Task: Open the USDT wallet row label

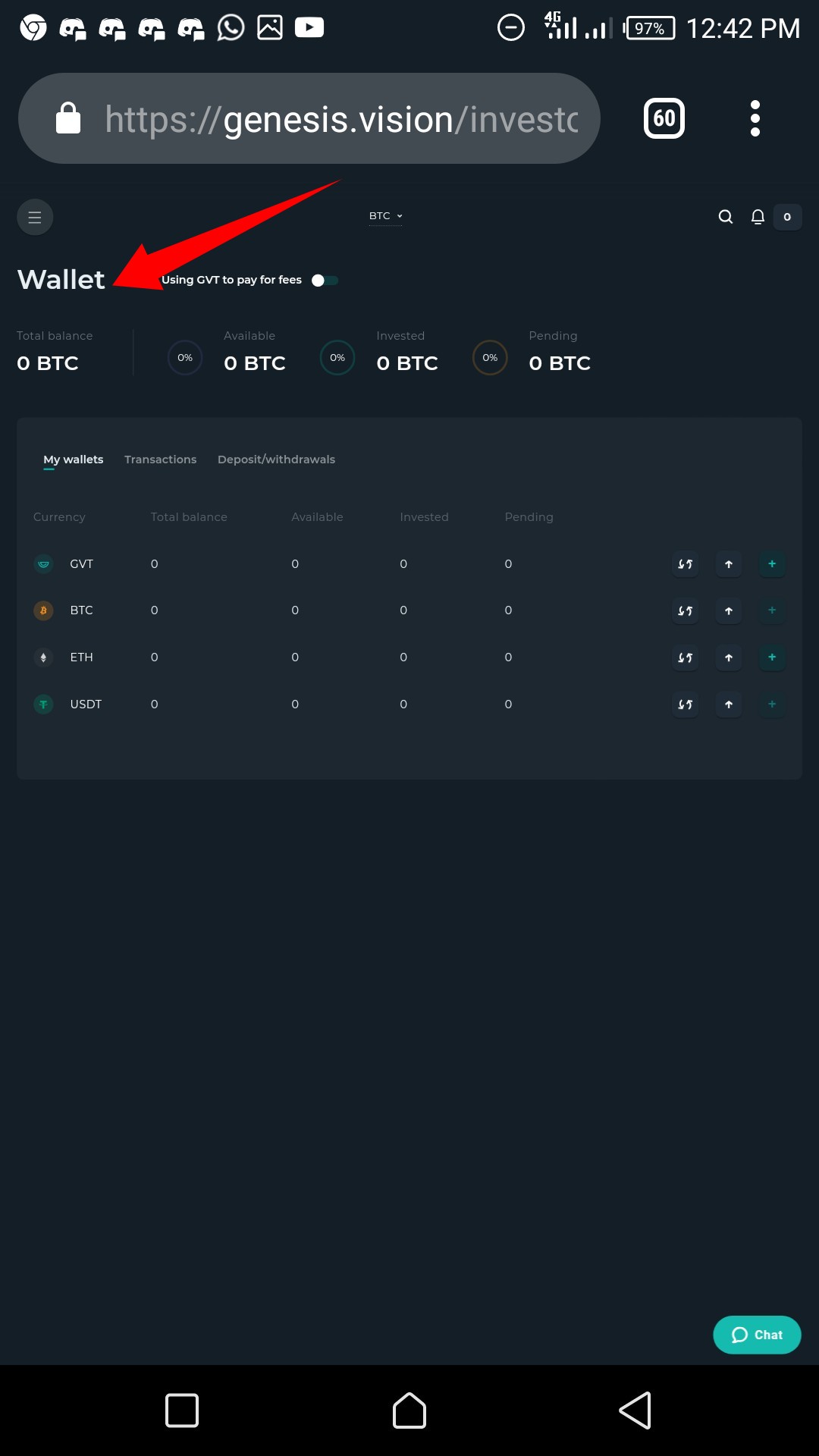Action: pyautogui.click(x=86, y=704)
